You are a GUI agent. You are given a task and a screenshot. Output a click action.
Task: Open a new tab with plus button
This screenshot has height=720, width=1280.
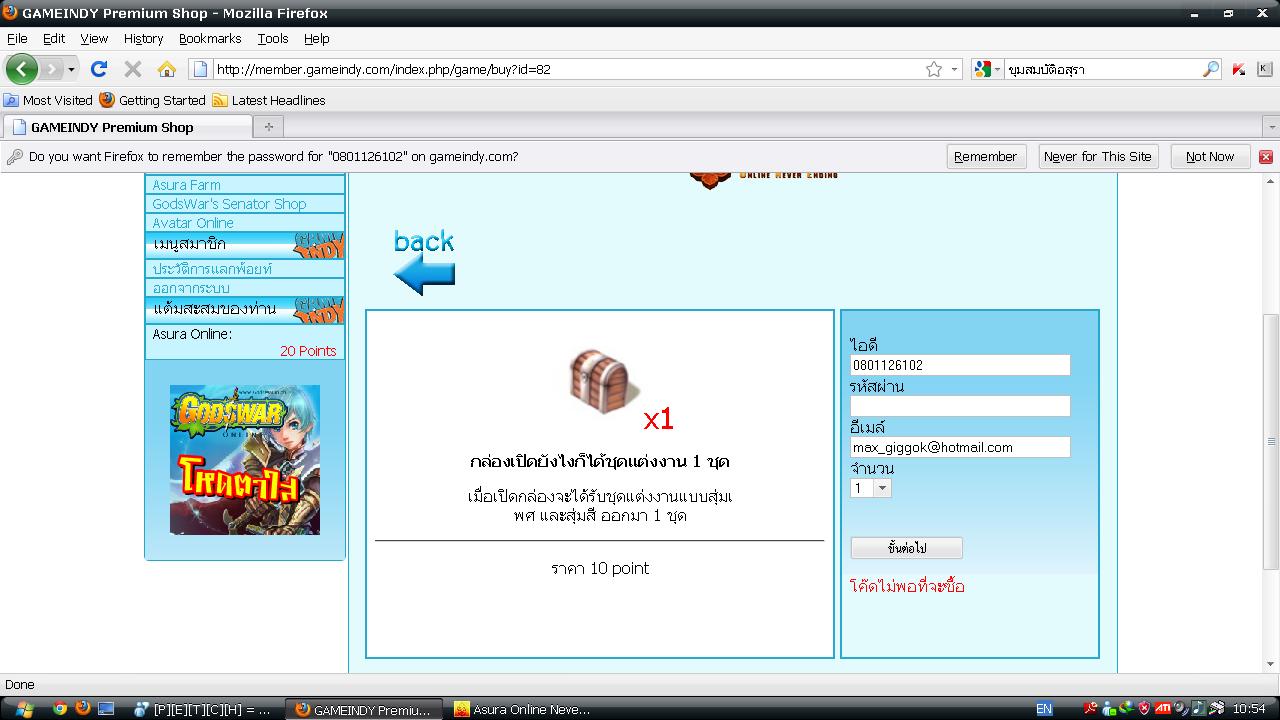tap(268, 127)
